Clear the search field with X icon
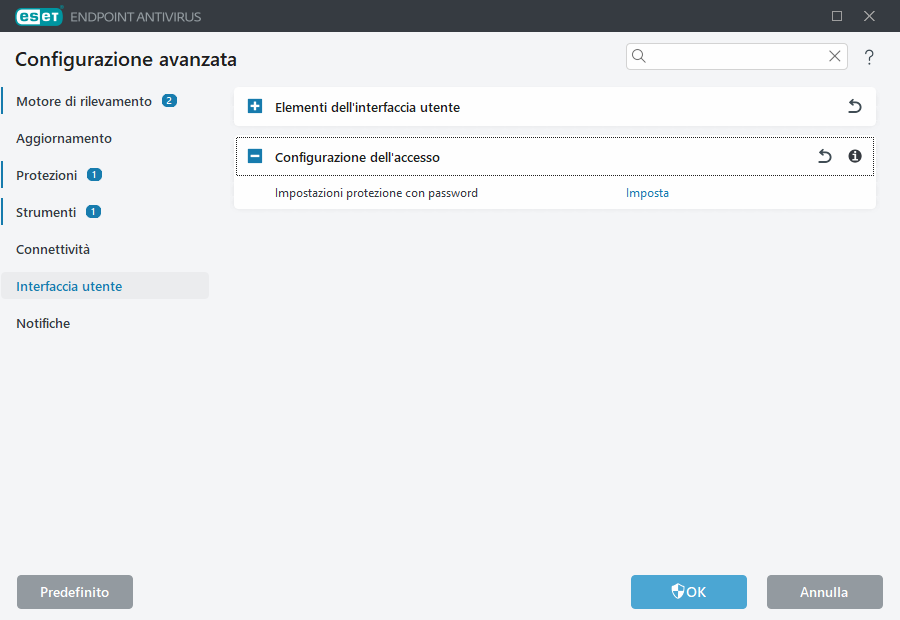This screenshot has height=620, width=900. click(x=834, y=57)
